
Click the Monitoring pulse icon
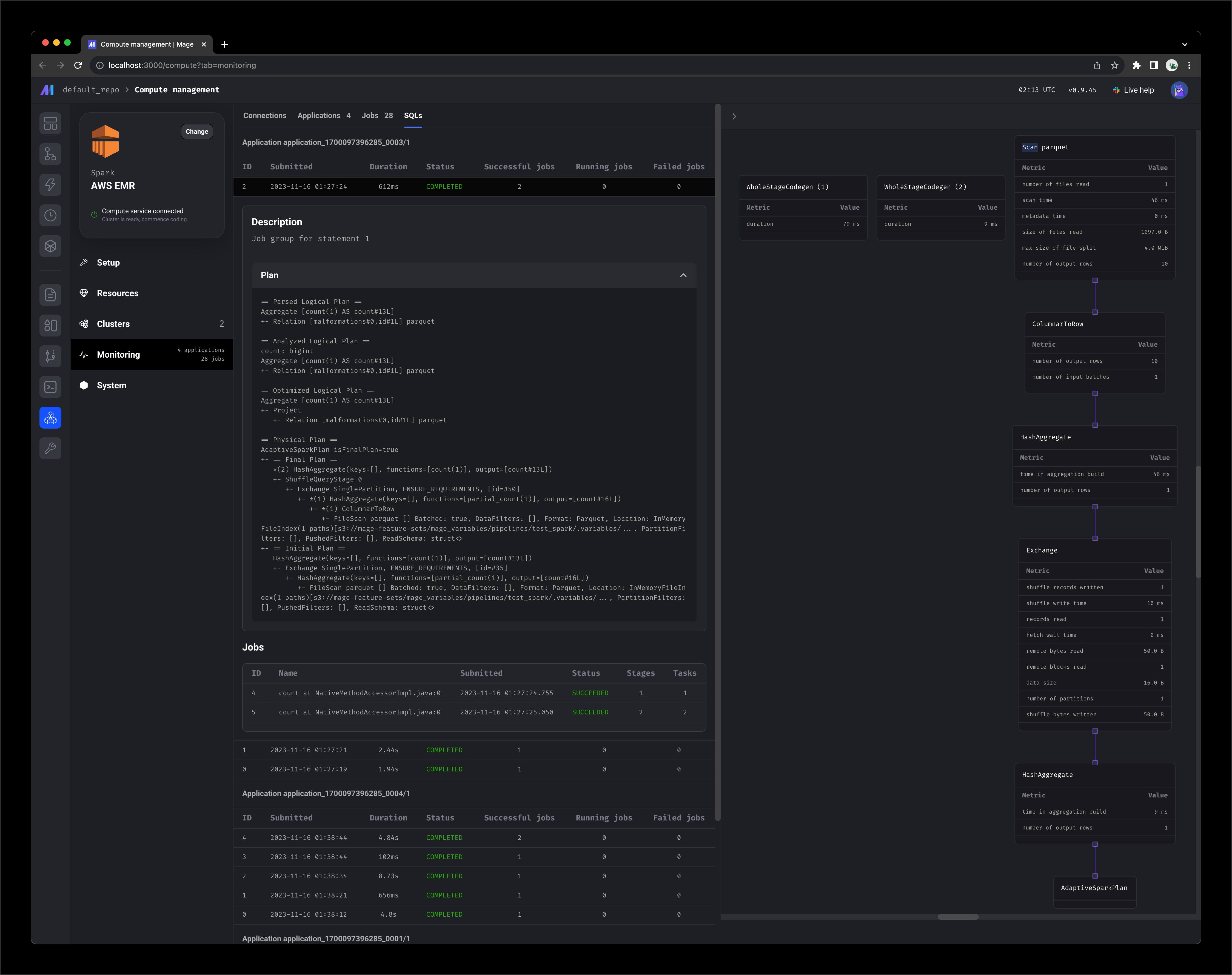coord(84,355)
